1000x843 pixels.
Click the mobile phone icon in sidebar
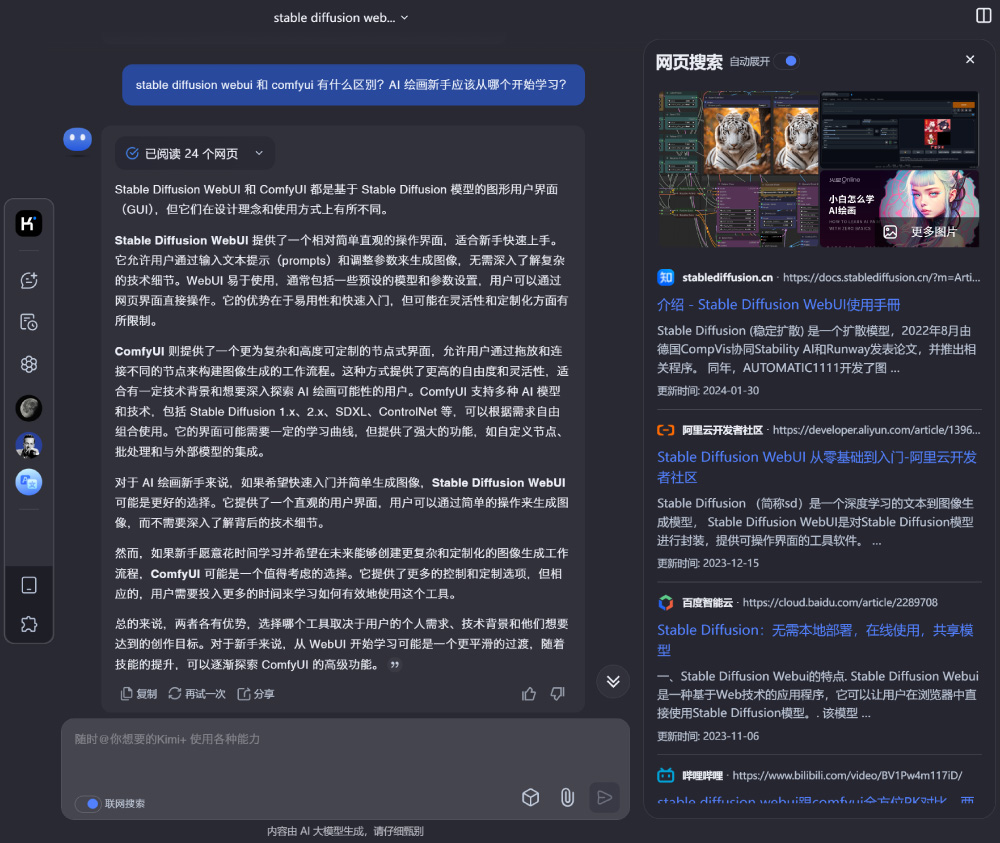pos(28,585)
